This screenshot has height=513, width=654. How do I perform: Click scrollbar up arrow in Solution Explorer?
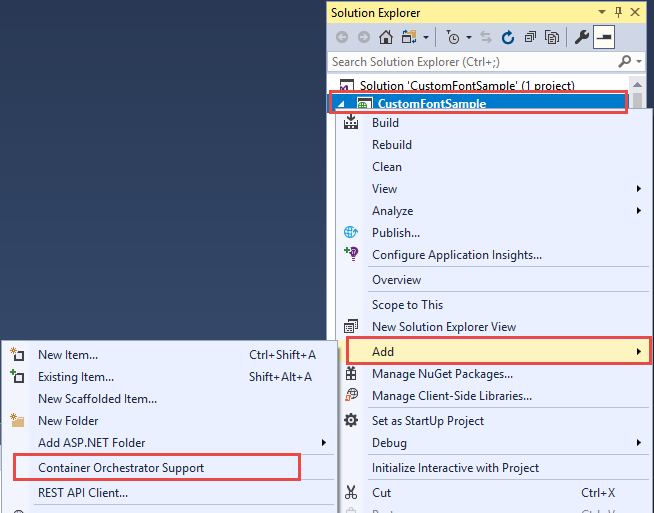point(637,85)
